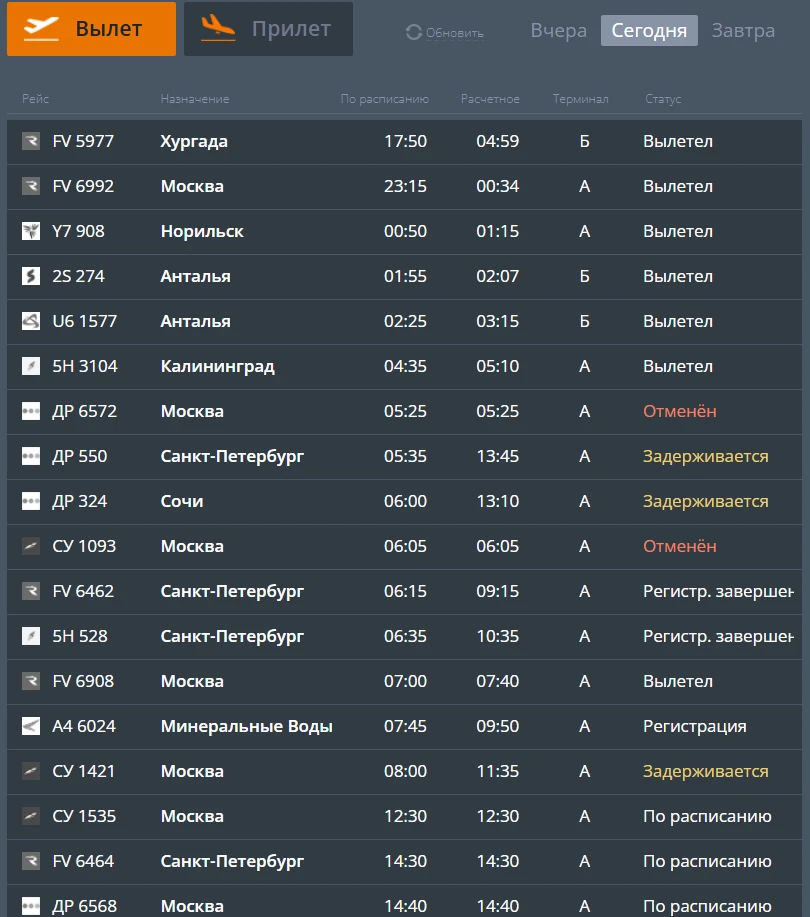Click estimated time 04:59 for FV 5977
Image resolution: width=810 pixels, height=917 pixels.
click(x=498, y=142)
